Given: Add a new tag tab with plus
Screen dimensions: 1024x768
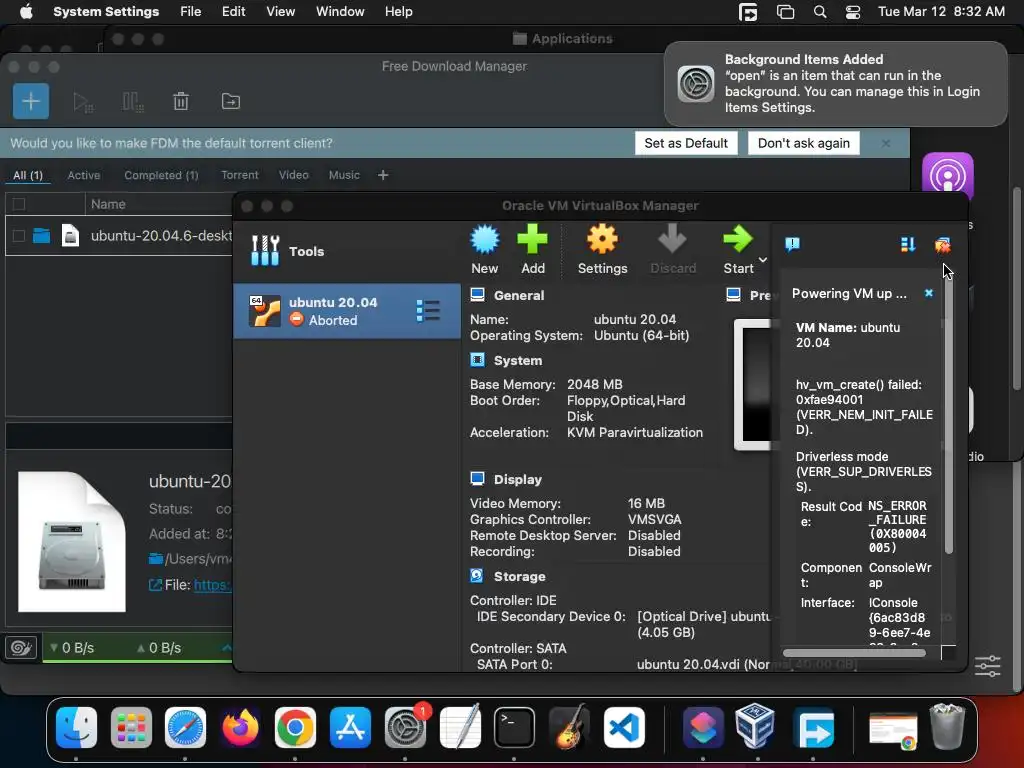Looking at the screenshot, I should click(x=383, y=175).
